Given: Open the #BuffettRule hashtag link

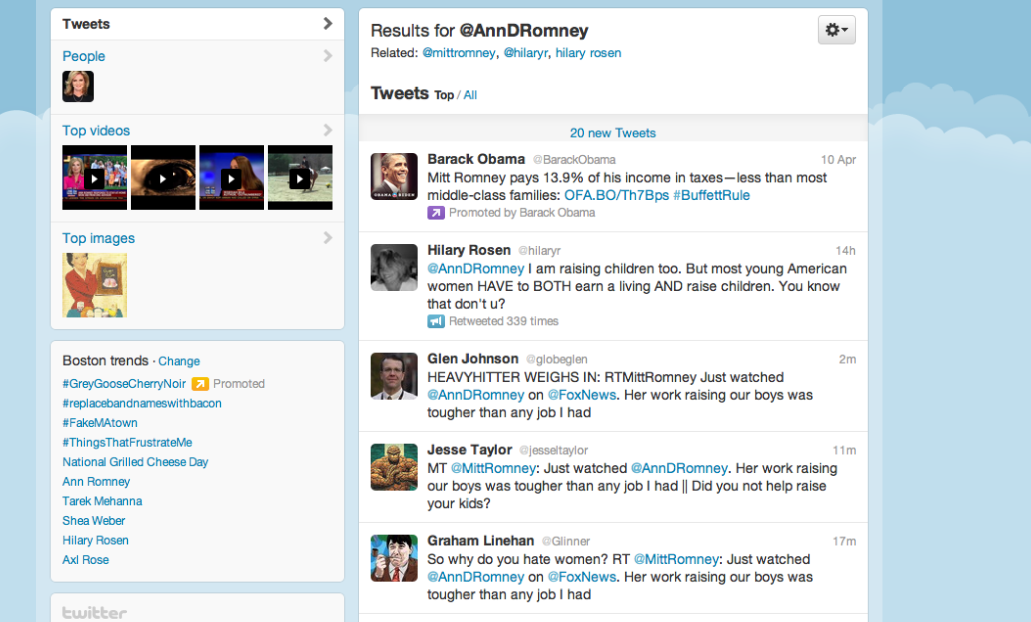Looking at the screenshot, I should click(711, 195).
